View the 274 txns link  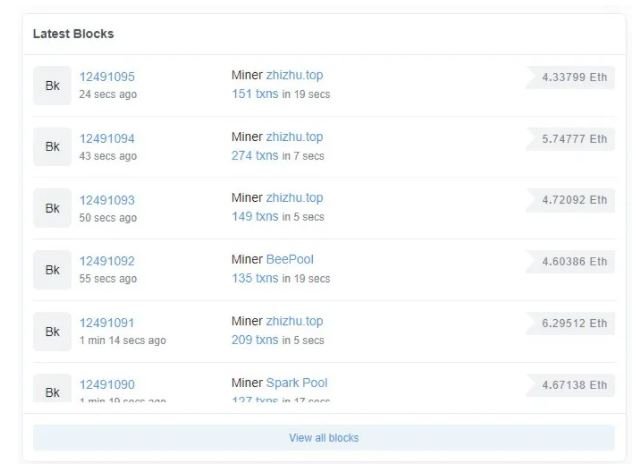click(255, 156)
